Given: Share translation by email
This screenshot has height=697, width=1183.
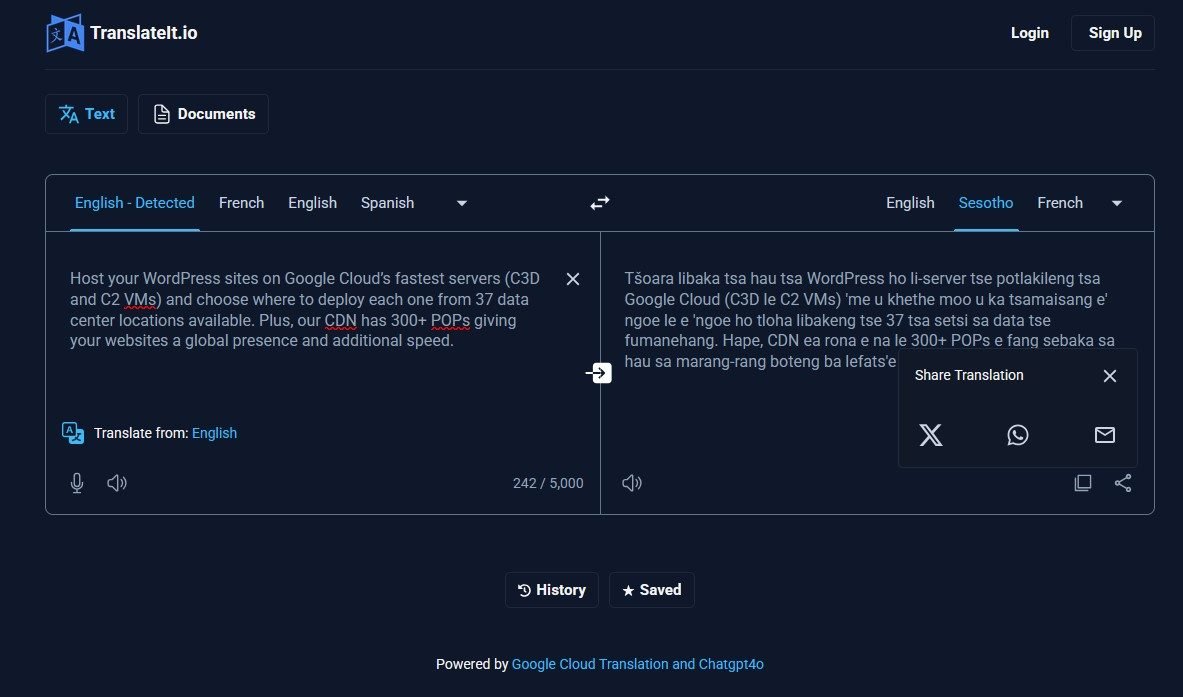Looking at the screenshot, I should point(1105,434).
